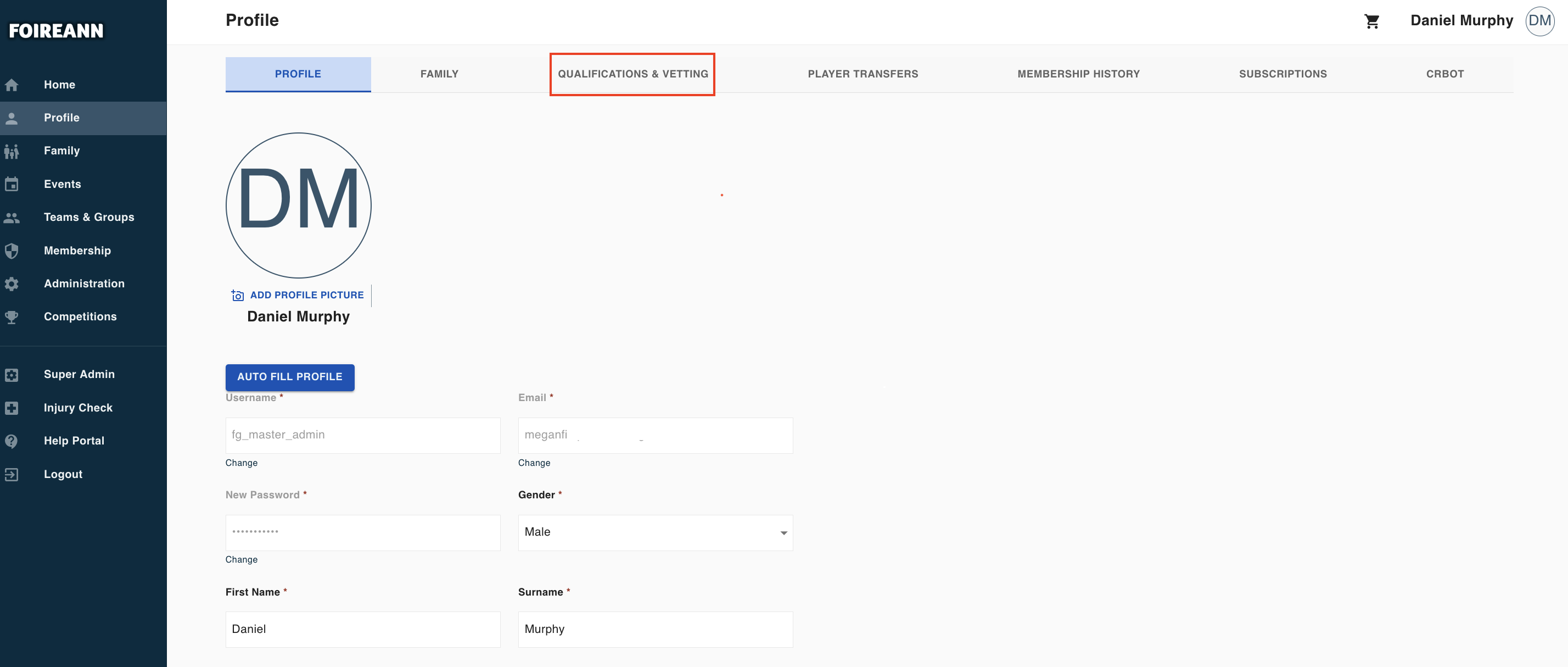Click Change link under Username
Screen dimensions: 1568x667
tap(241, 463)
